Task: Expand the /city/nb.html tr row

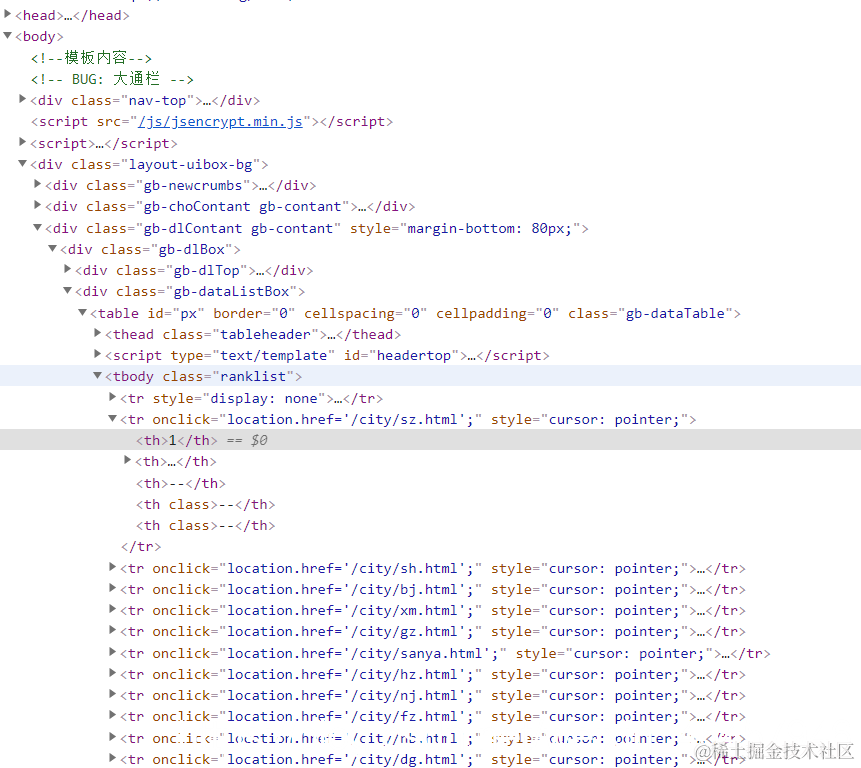Action: click(x=113, y=737)
